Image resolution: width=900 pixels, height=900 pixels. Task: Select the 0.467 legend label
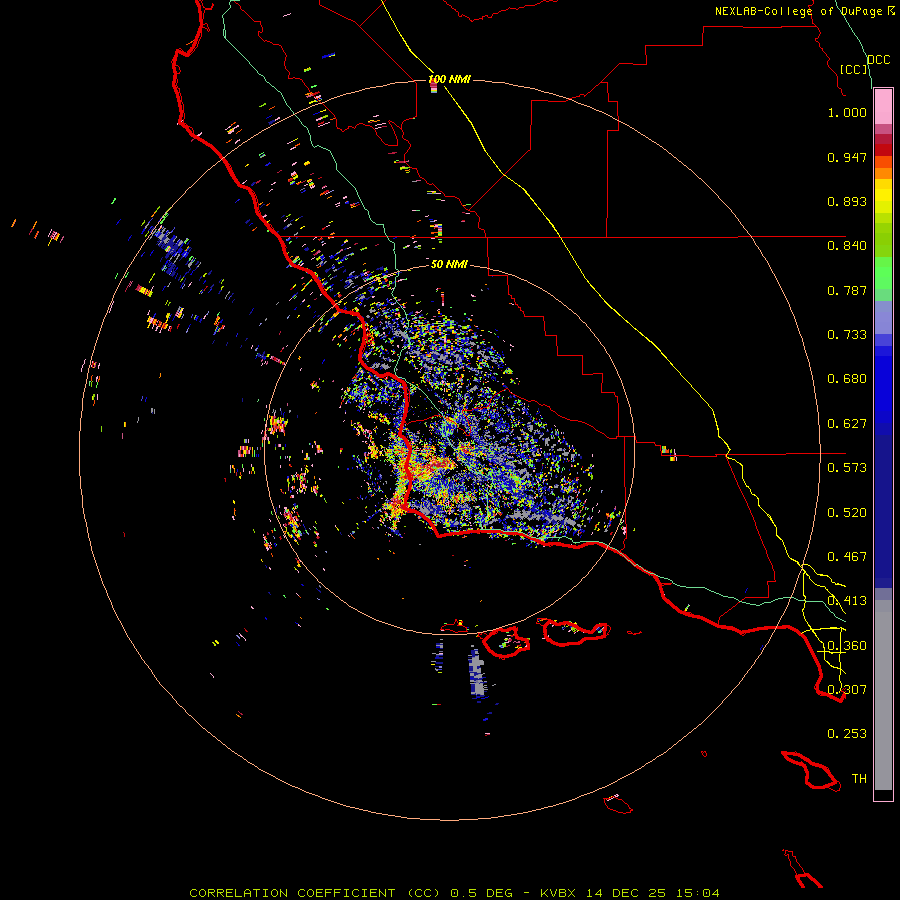[x=847, y=557]
